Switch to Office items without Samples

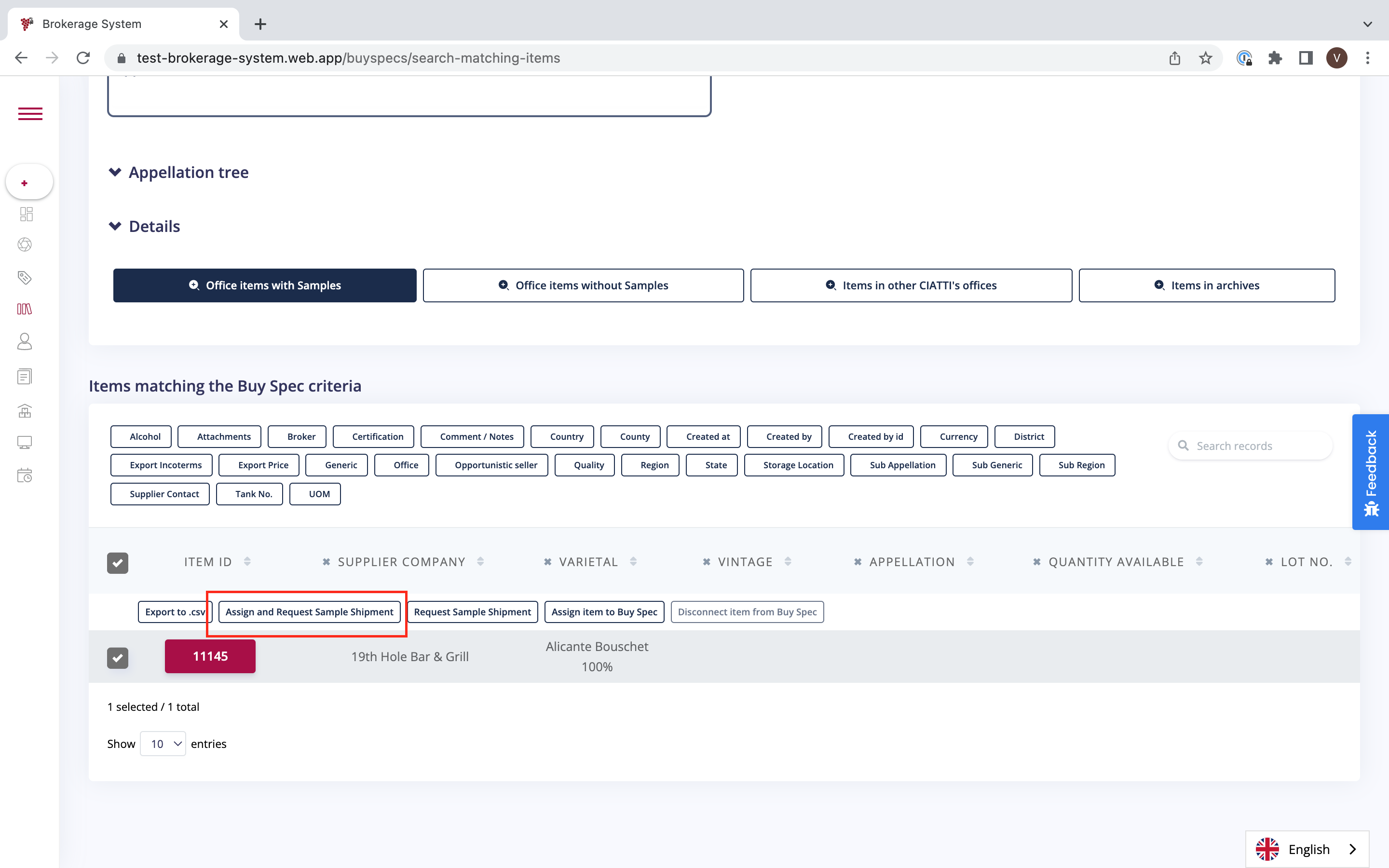[x=583, y=285]
